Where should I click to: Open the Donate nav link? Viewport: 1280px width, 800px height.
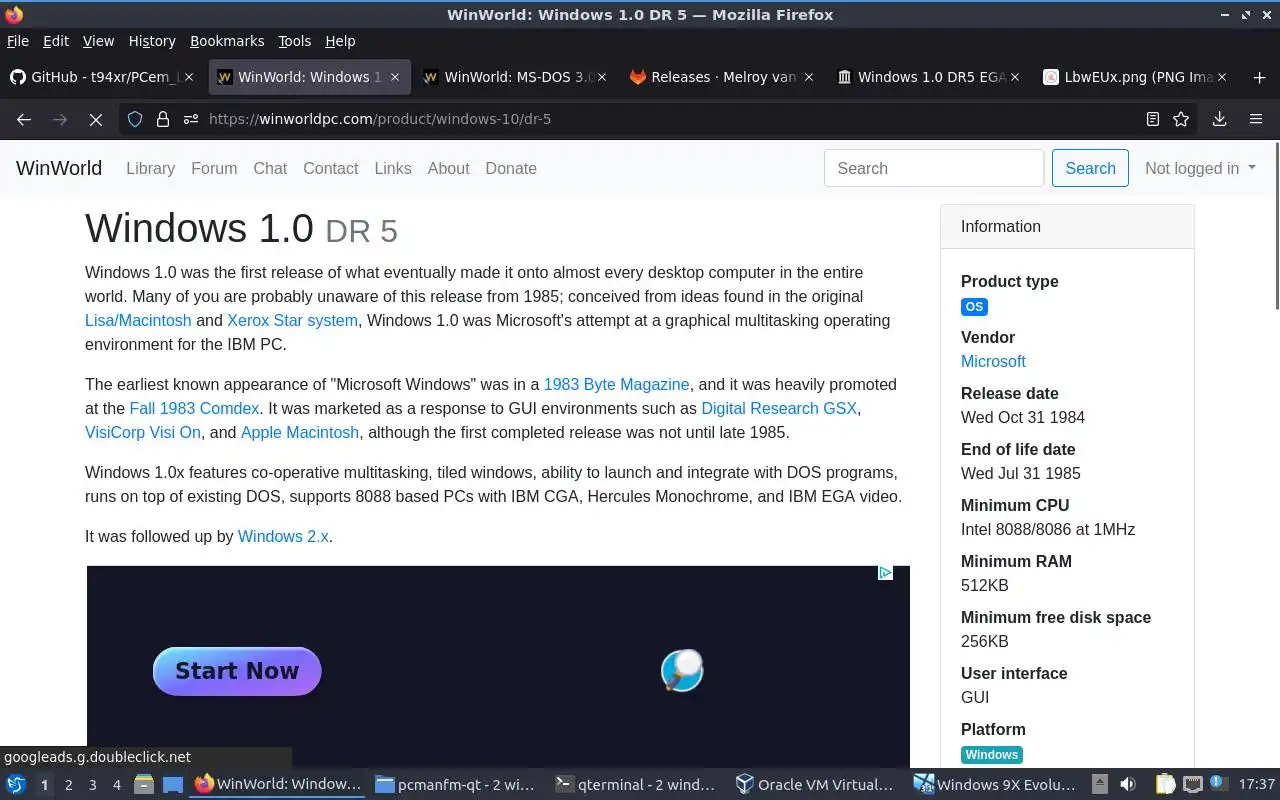[511, 168]
